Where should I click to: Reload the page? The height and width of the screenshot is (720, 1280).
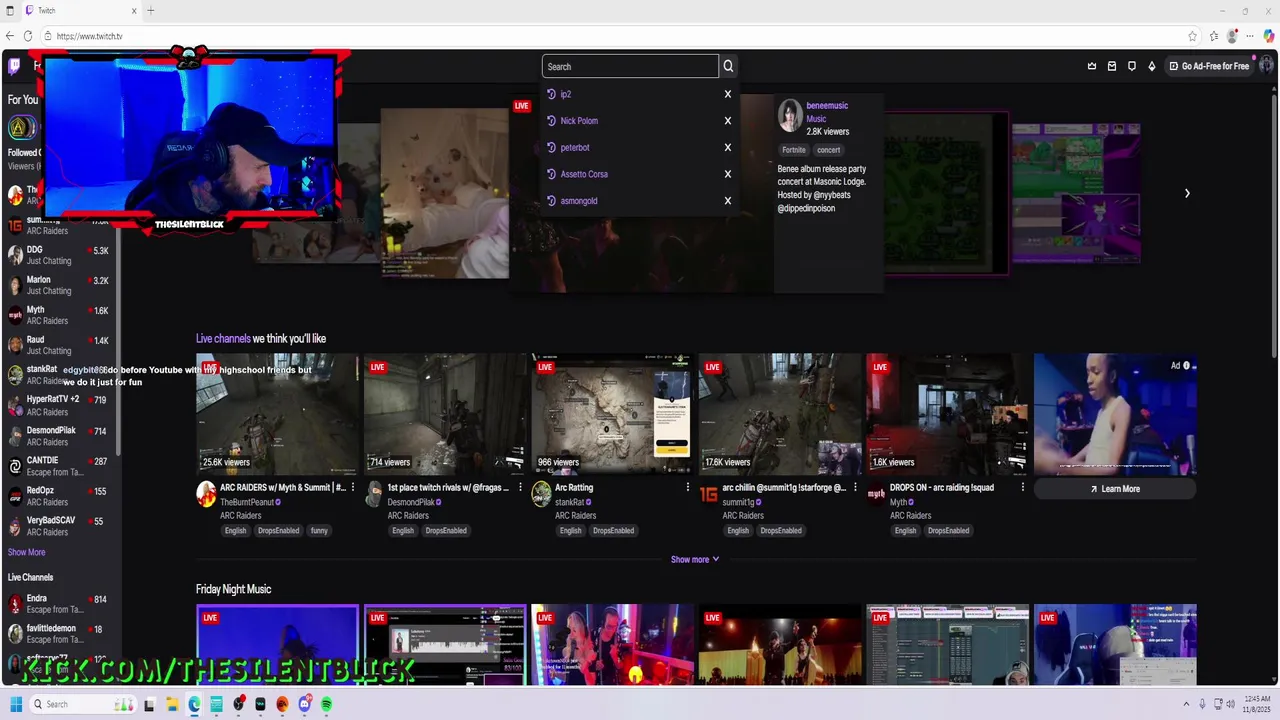point(28,36)
